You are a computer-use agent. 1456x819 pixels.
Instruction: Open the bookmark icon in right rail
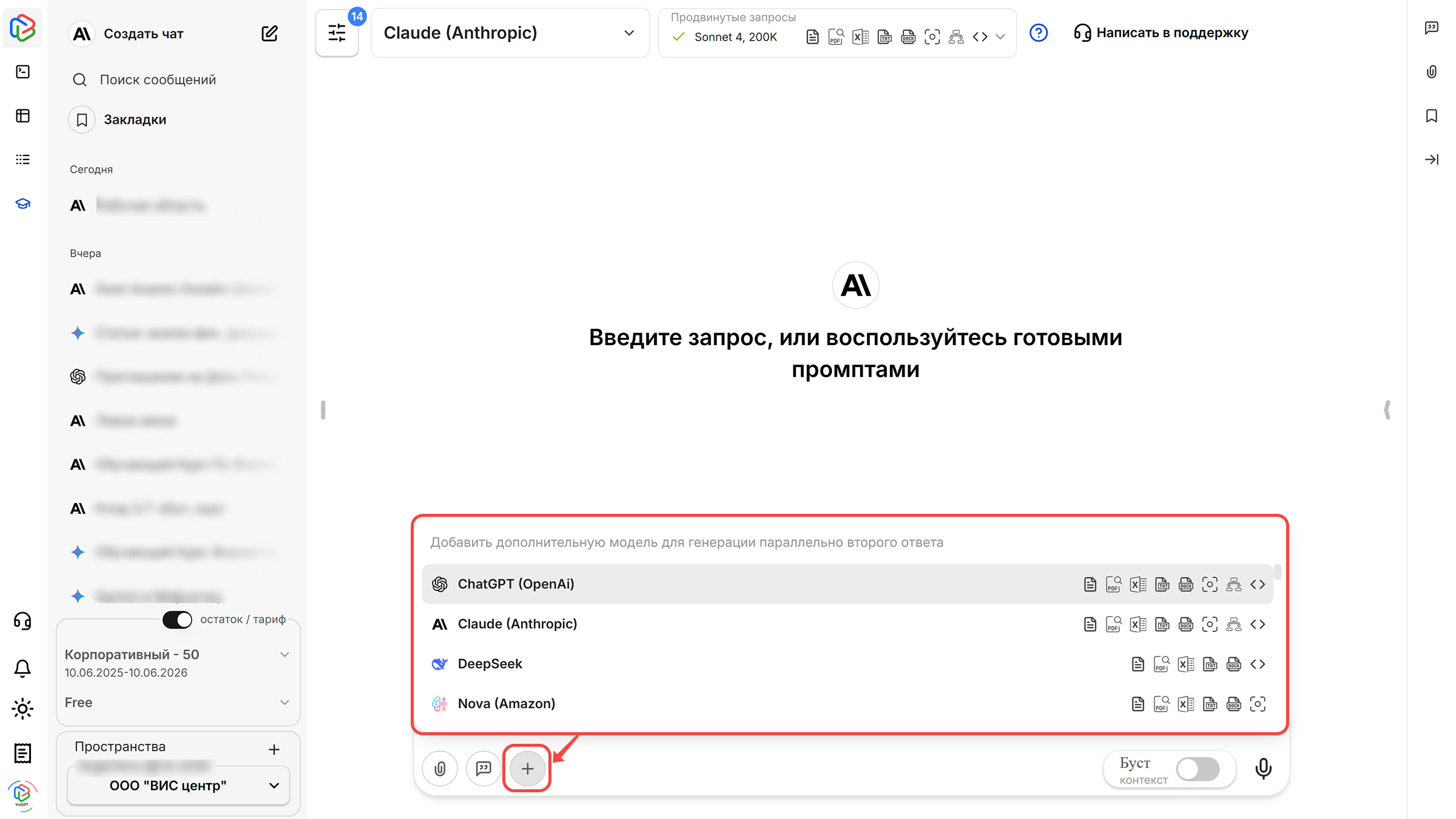tap(1432, 116)
